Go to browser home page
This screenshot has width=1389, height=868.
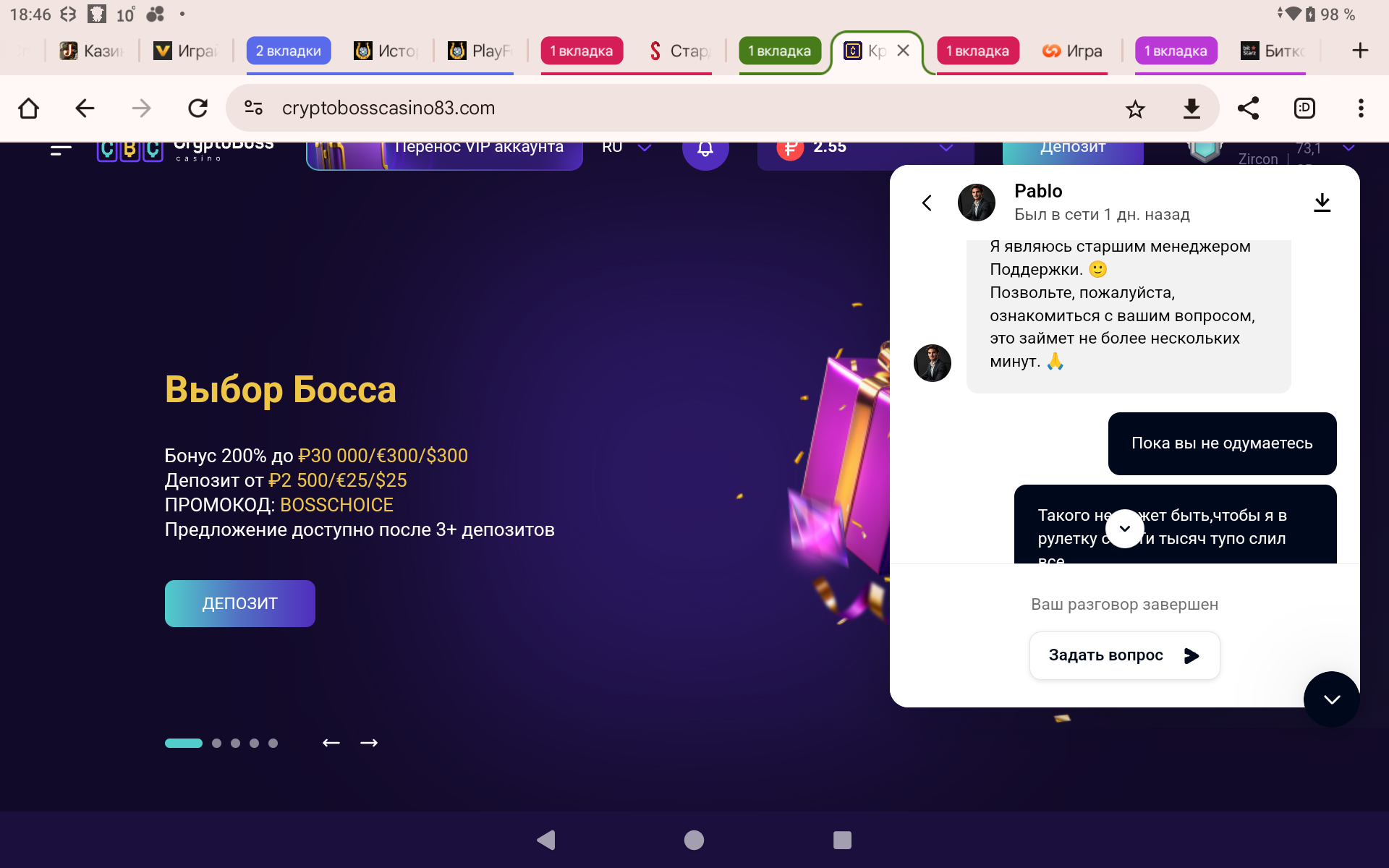(28, 109)
